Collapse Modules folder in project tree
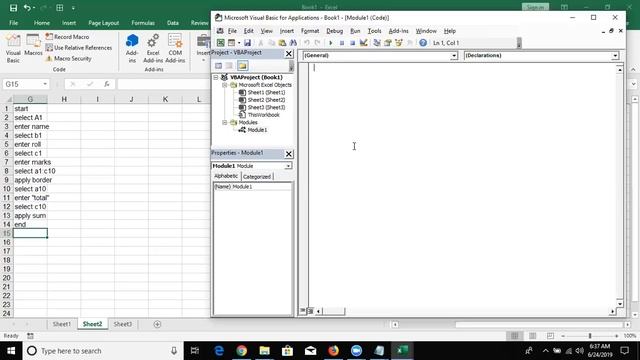Viewport: 640px width, 360px height. point(224,122)
